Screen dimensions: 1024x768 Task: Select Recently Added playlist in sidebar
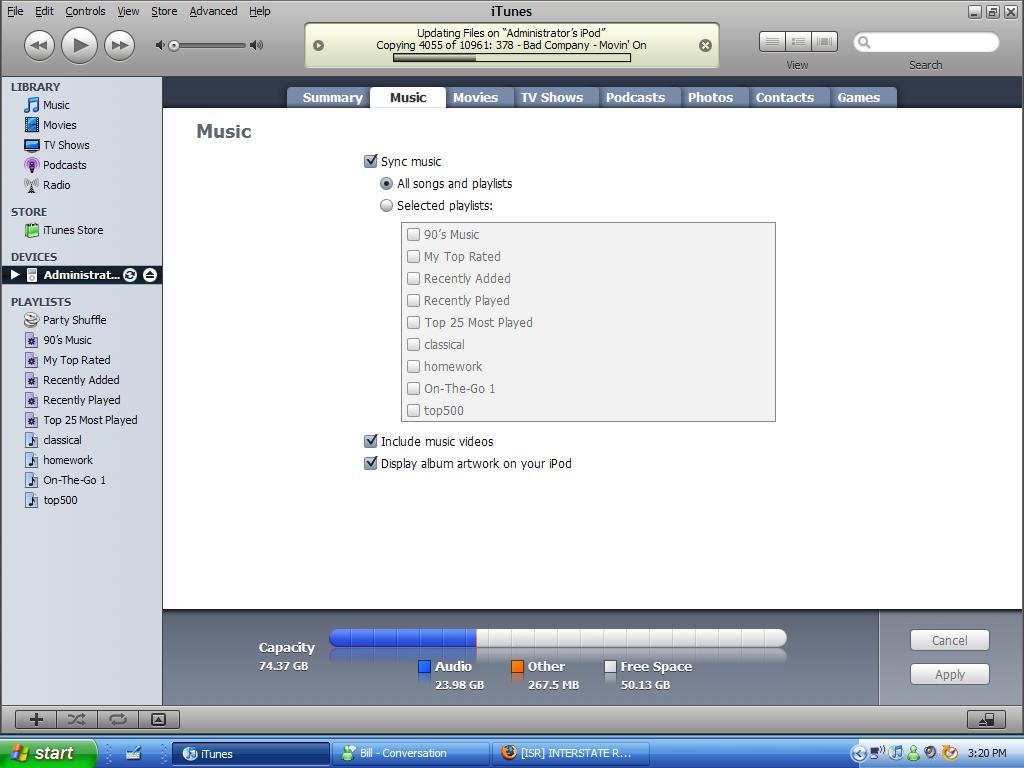click(x=82, y=380)
